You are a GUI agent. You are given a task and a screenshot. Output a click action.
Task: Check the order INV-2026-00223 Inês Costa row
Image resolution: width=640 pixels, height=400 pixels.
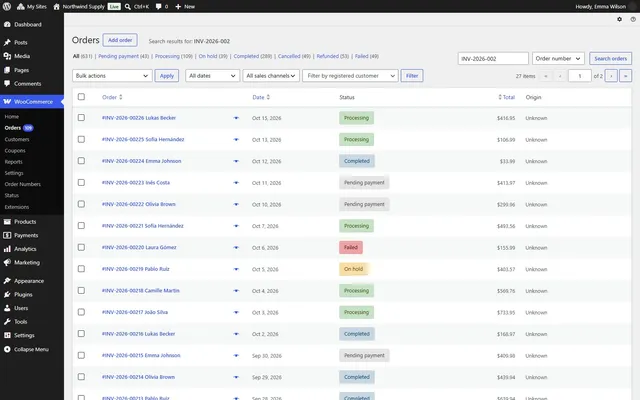(81, 182)
